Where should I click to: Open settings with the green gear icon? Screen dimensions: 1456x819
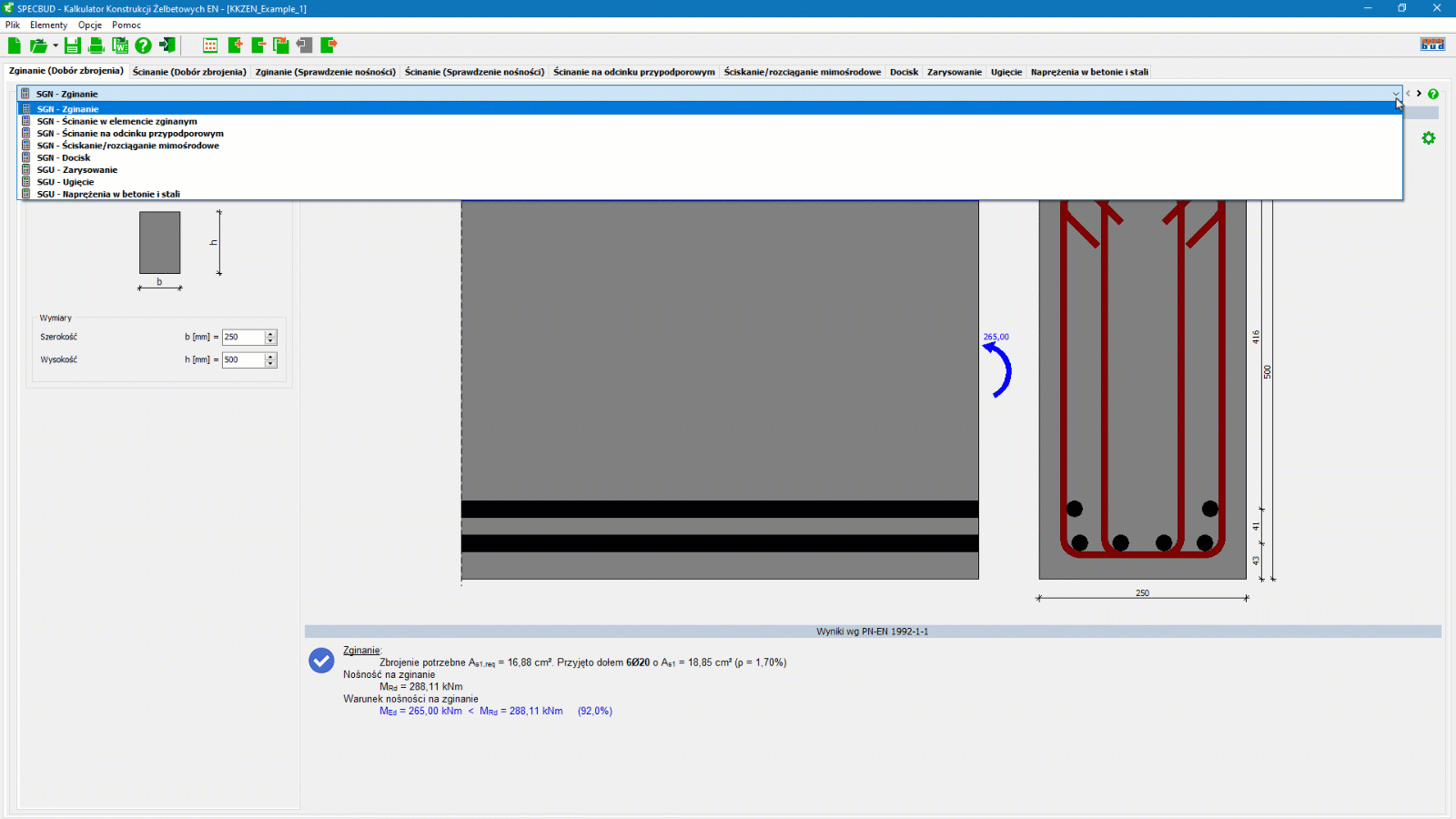pyautogui.click(x=1428, y=138)
